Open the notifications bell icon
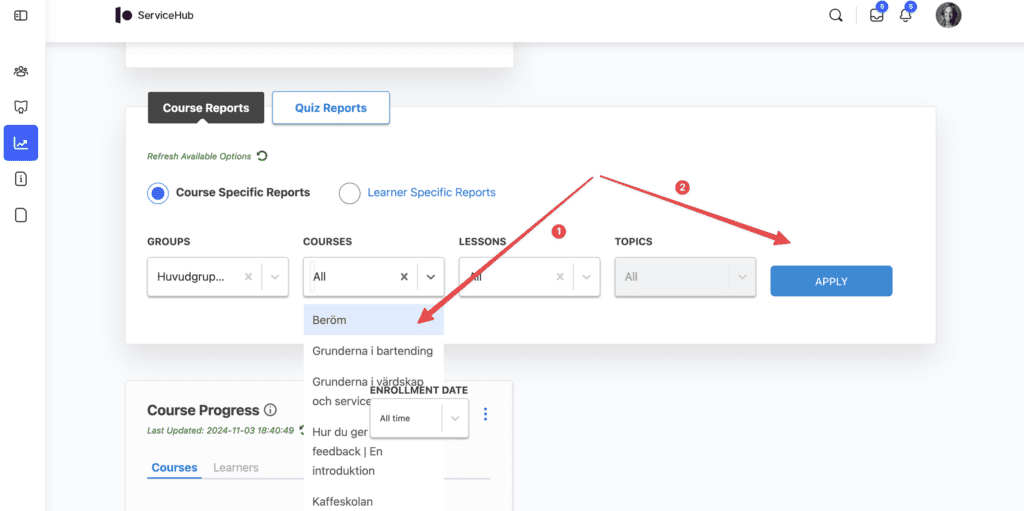The width and height of the screenshot is (1024, 511). click(905, 16)
